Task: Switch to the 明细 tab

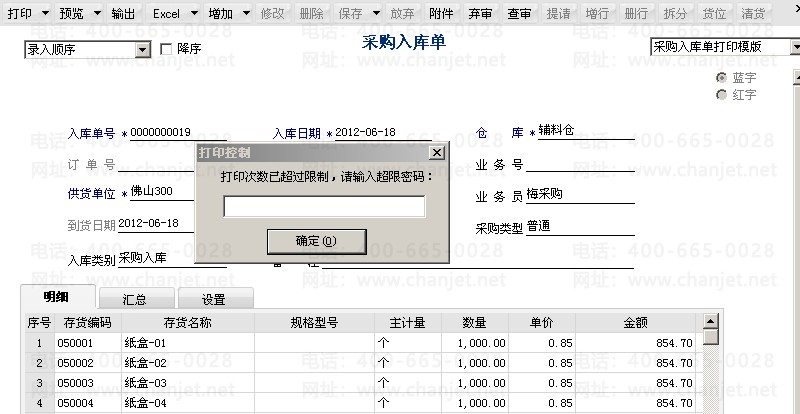Action: tap(57, 297)
